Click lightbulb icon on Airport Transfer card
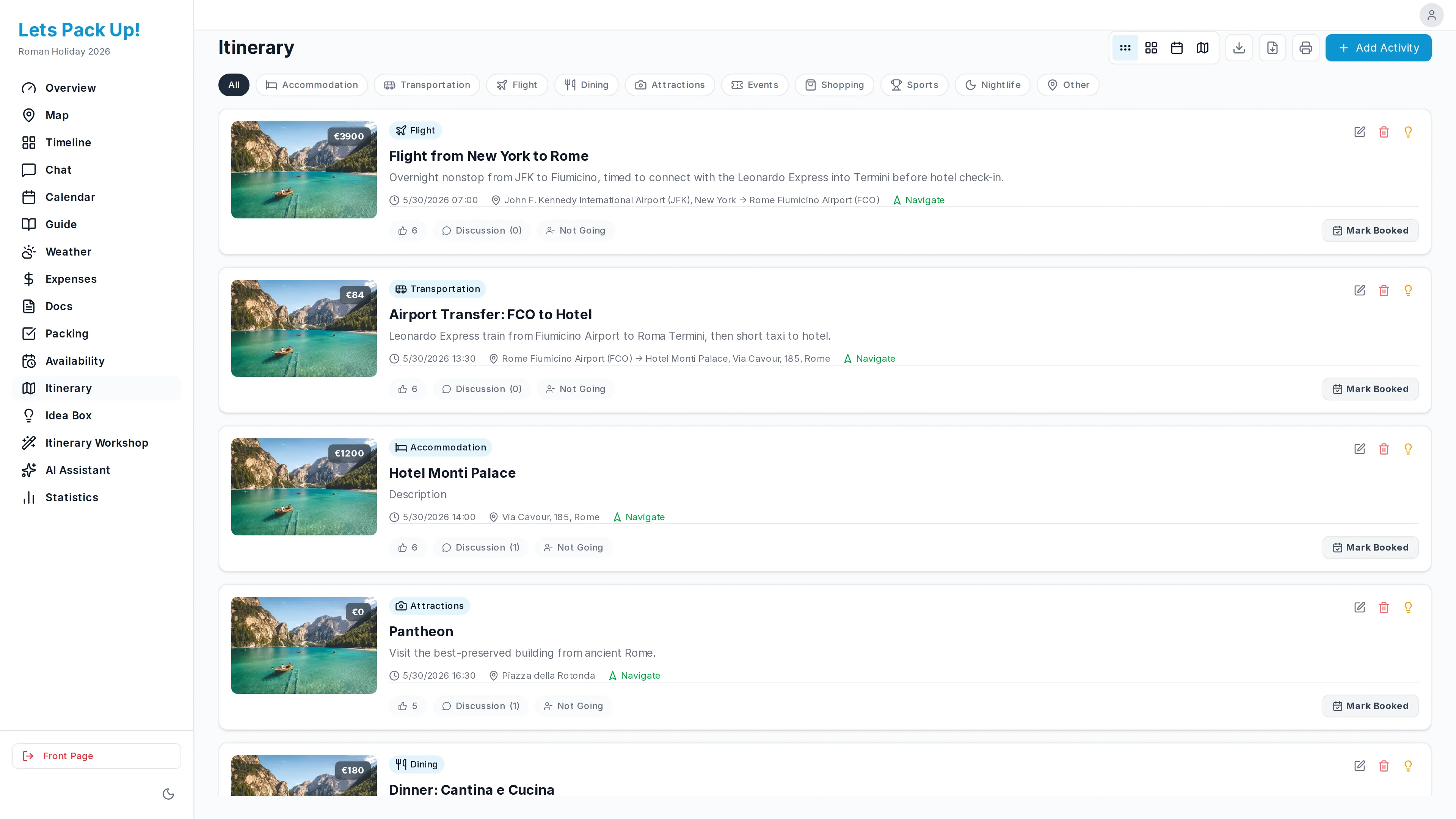 [1408, 290]
